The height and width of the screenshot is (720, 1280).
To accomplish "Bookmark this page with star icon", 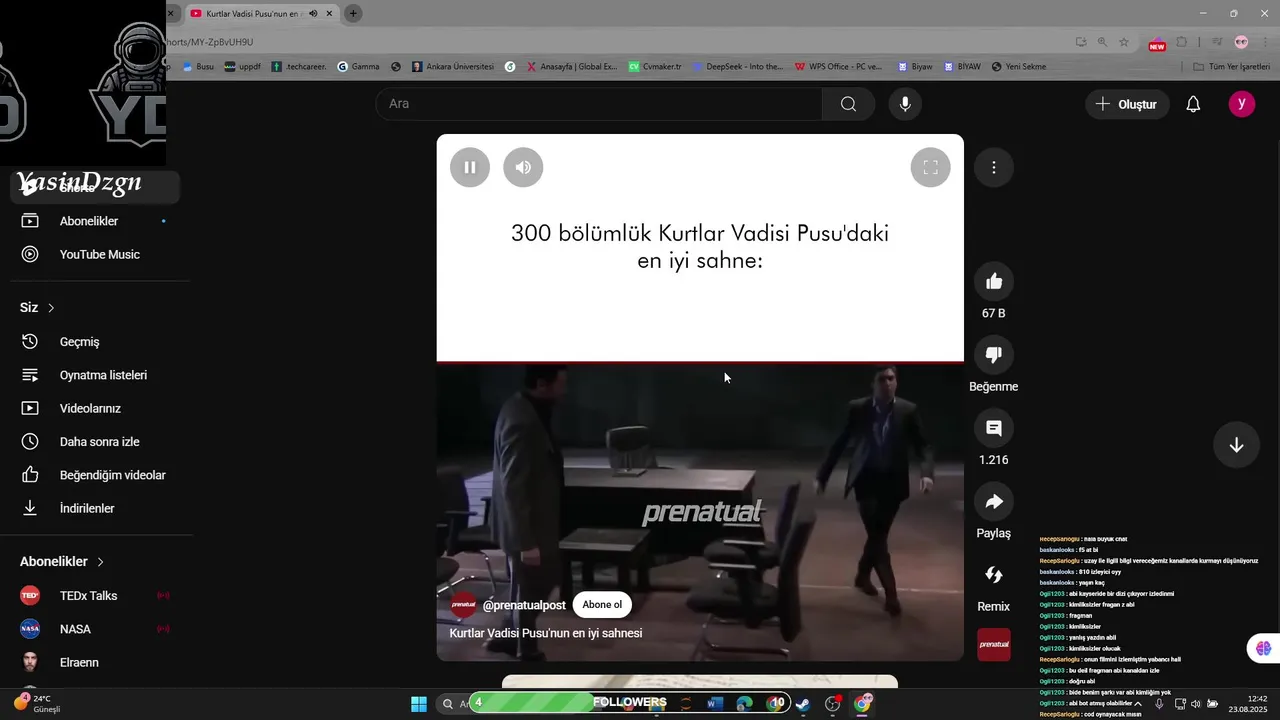I will coord(1124,42).
